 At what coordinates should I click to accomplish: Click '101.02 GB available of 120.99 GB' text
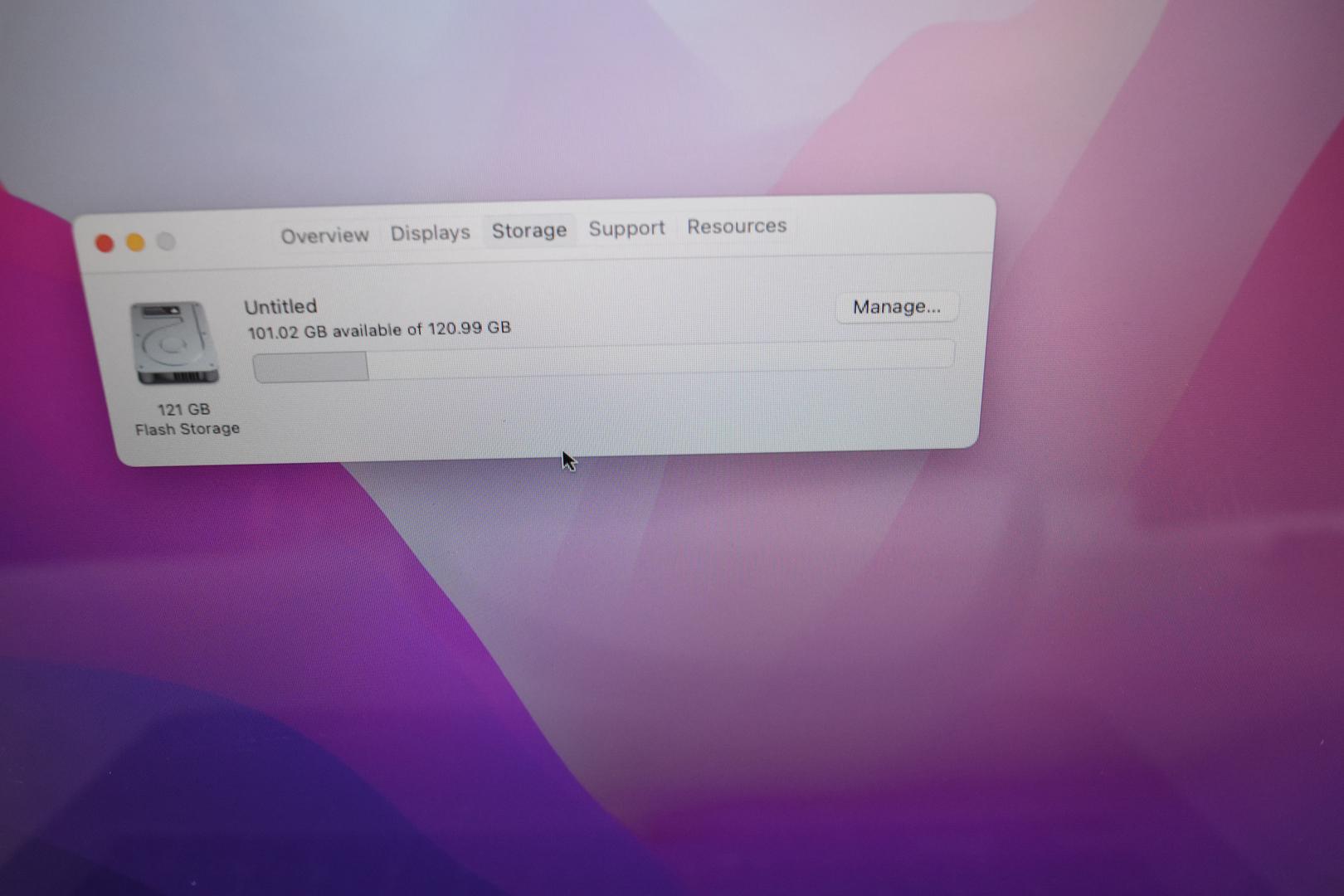[379, 329]
